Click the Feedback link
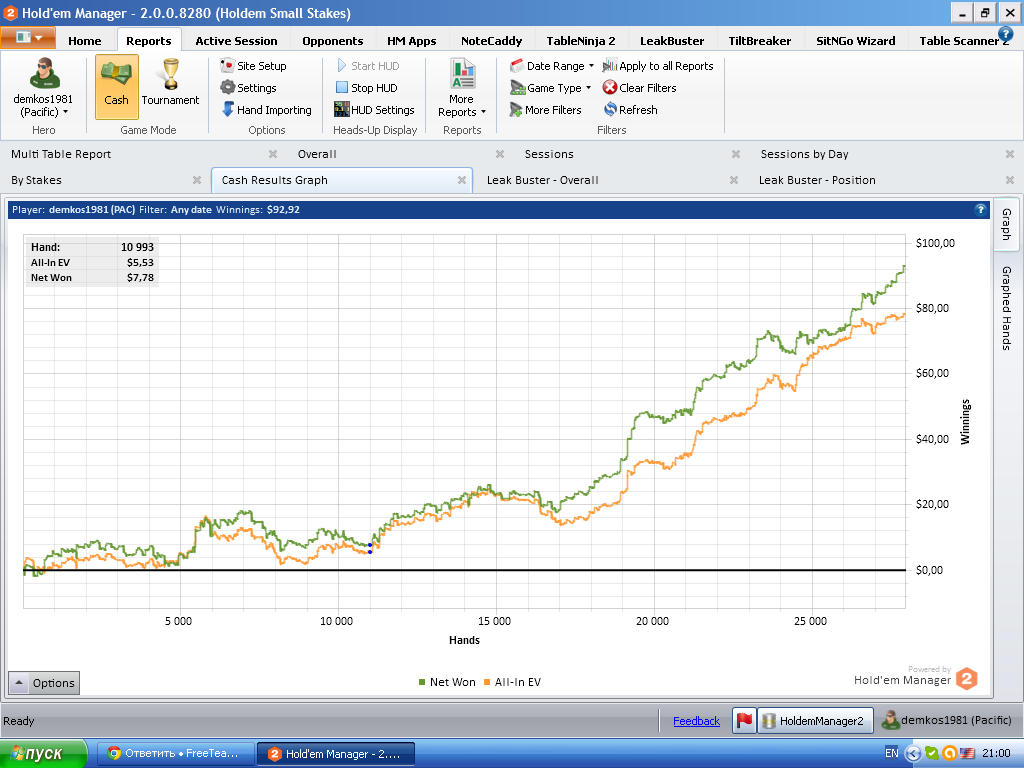1024x768 pixels. click(696, 721)
